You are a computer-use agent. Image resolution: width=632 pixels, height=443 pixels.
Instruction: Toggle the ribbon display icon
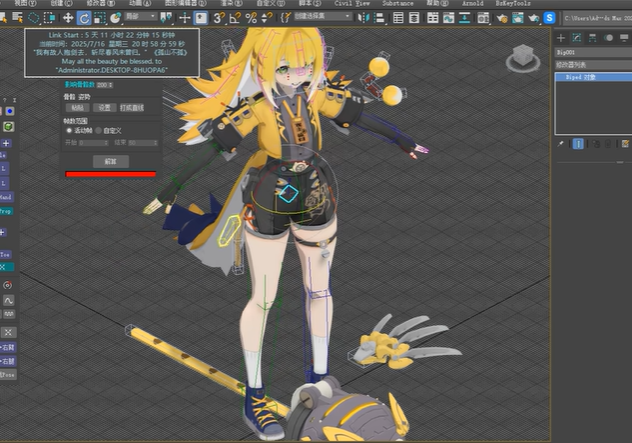tap(432, 18)
